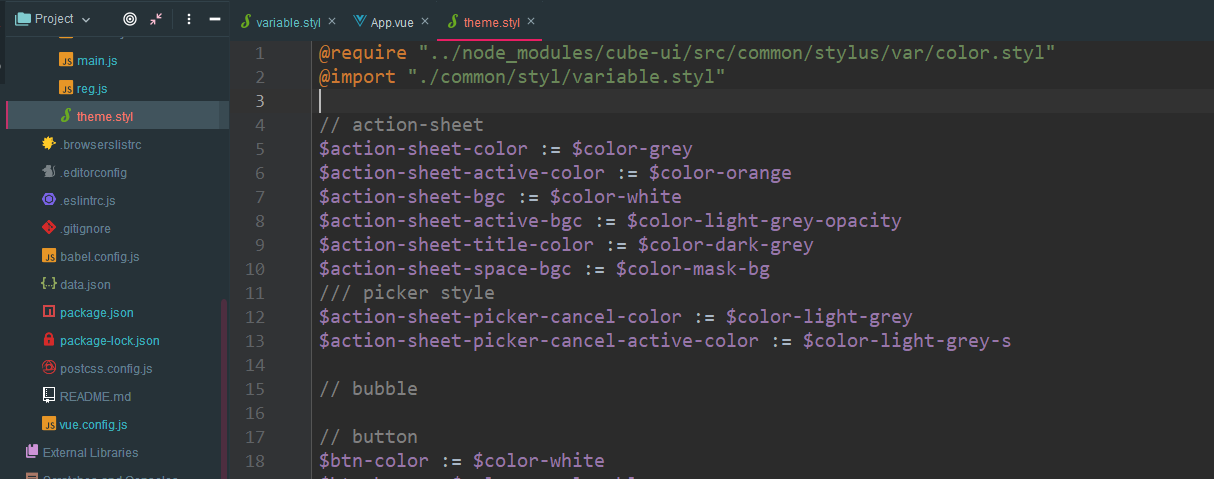Open the External Libraries node

click(90, 452)
